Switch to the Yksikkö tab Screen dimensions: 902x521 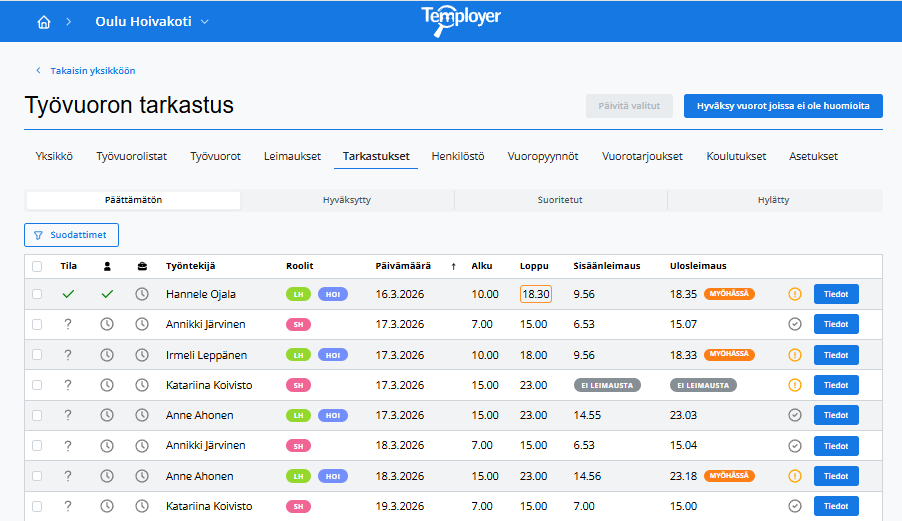pos(54,156)
